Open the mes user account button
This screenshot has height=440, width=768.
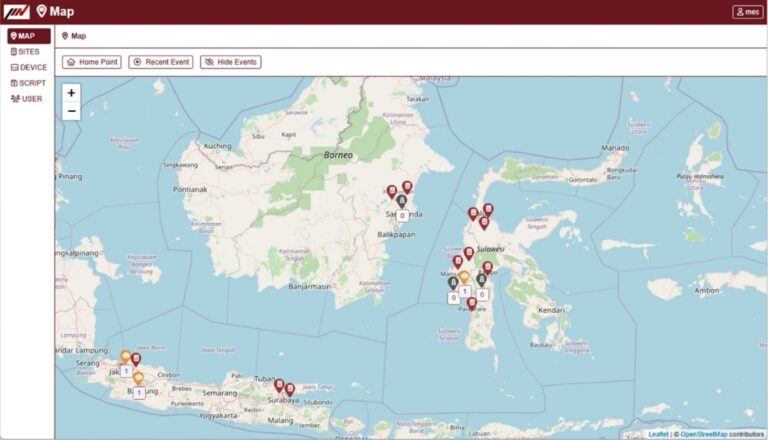747,12
